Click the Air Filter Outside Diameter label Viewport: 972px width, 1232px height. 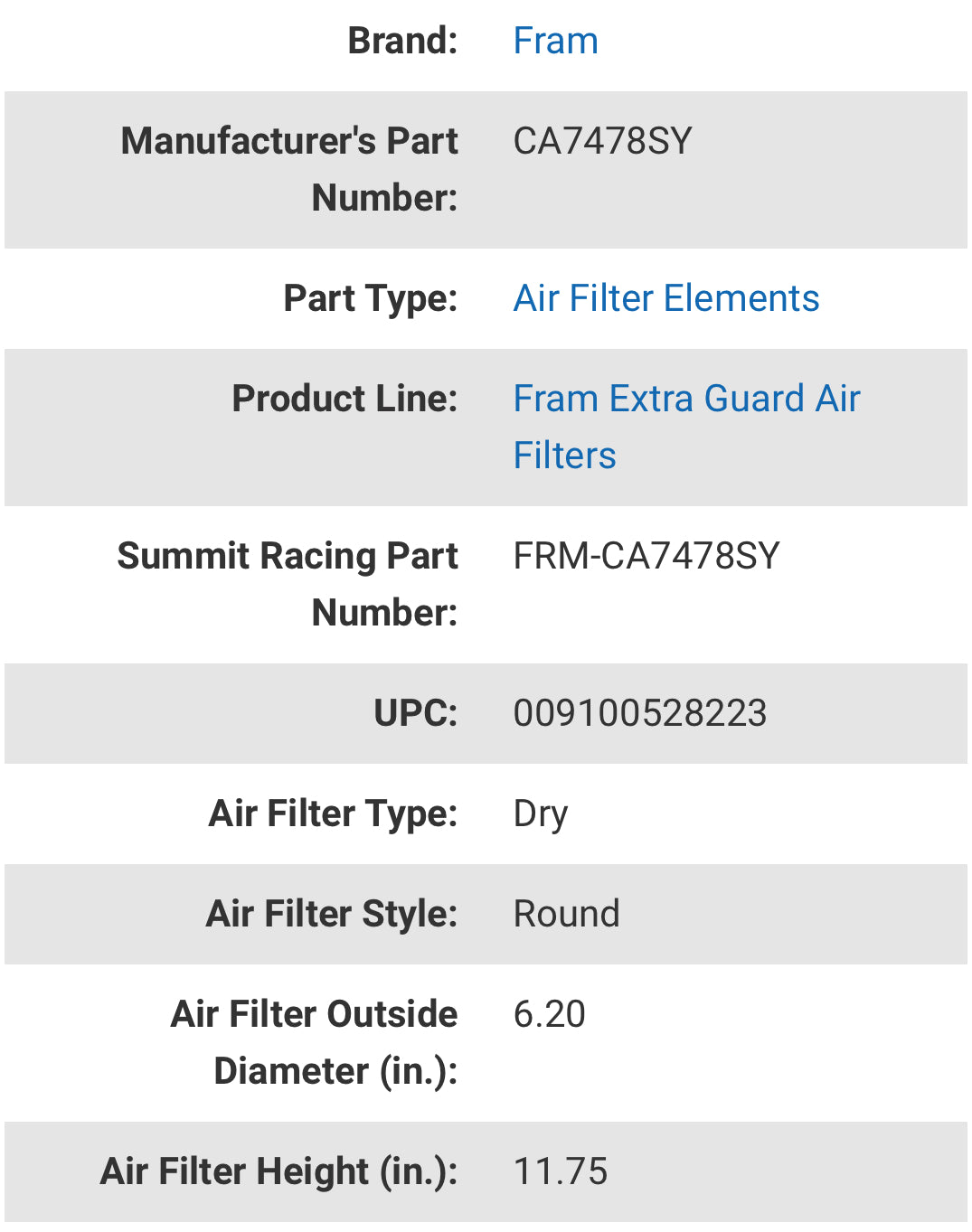pyautogui.click(x=315, y=1042)
